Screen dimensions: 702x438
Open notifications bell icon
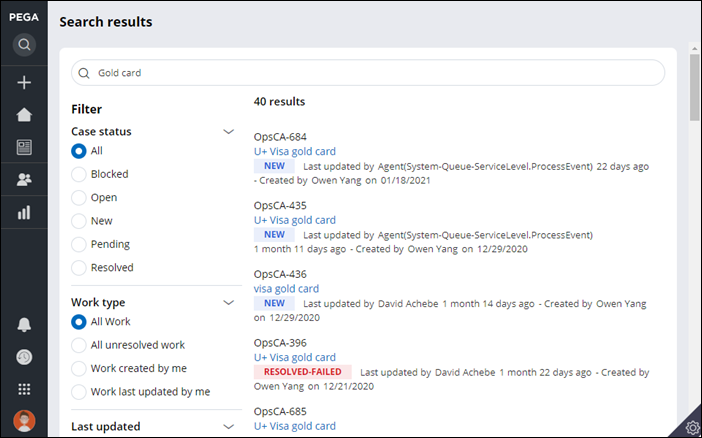(x=24, y=325)
